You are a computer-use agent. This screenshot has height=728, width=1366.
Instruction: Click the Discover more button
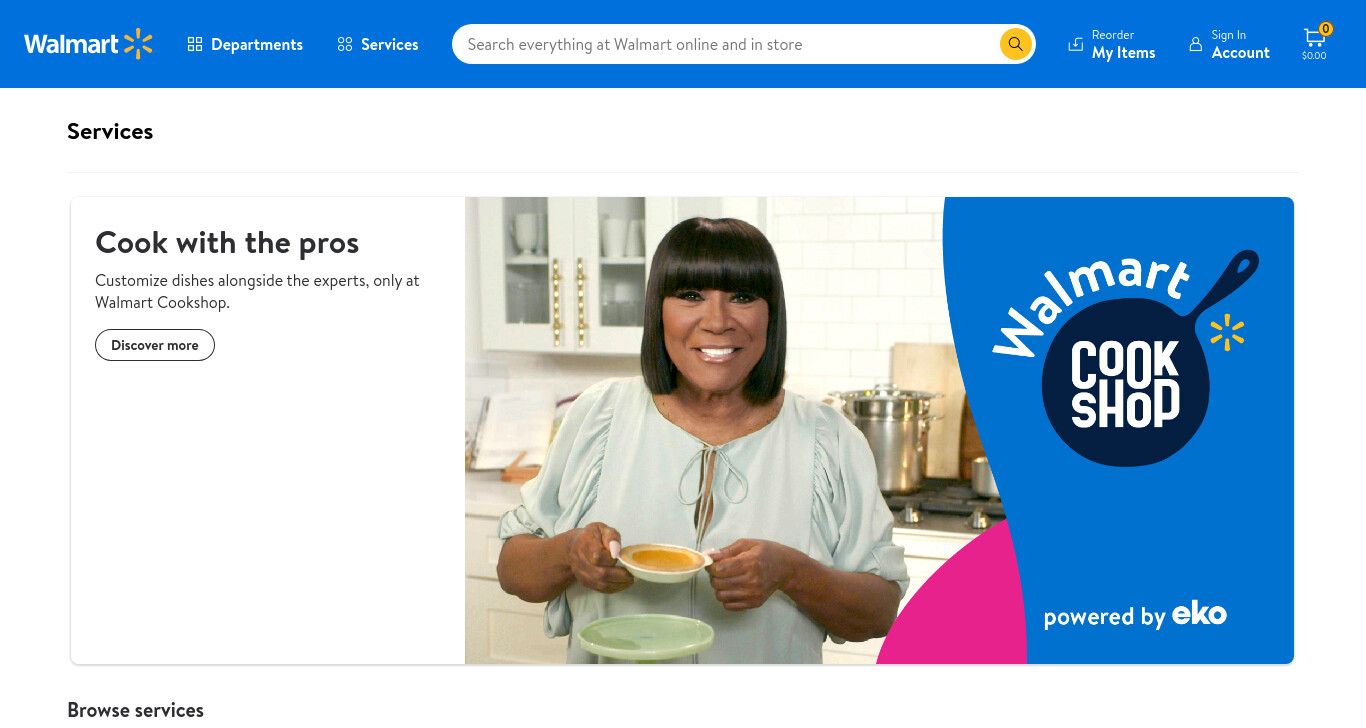click(155, 345)
